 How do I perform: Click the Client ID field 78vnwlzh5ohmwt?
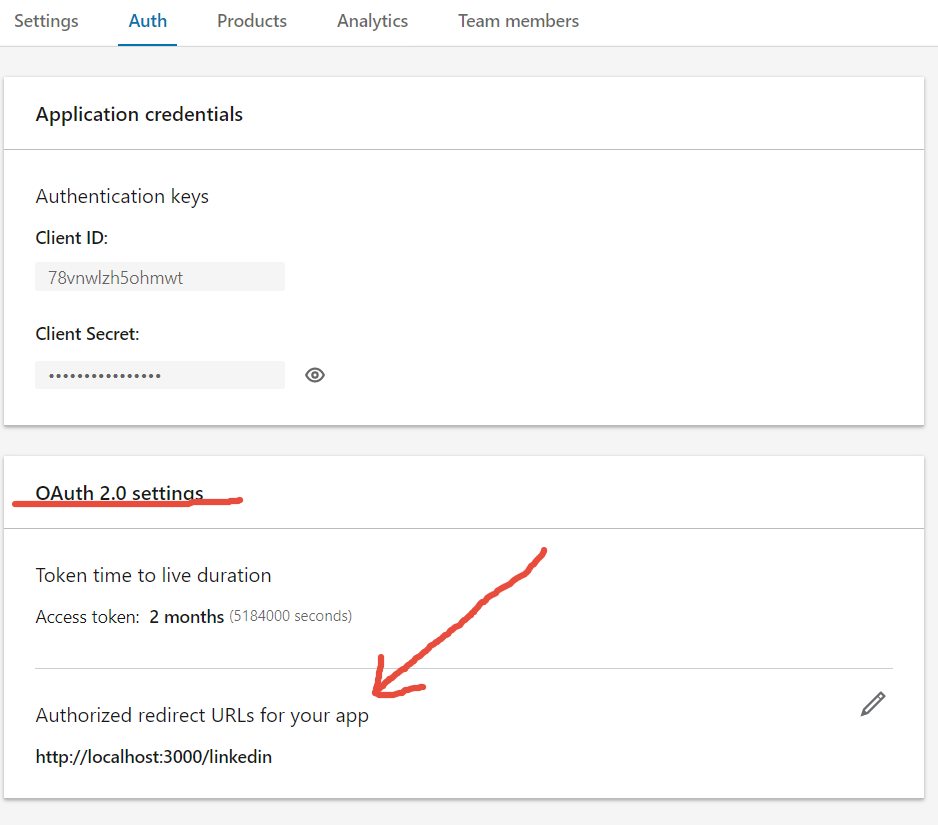tap(160, 277)
